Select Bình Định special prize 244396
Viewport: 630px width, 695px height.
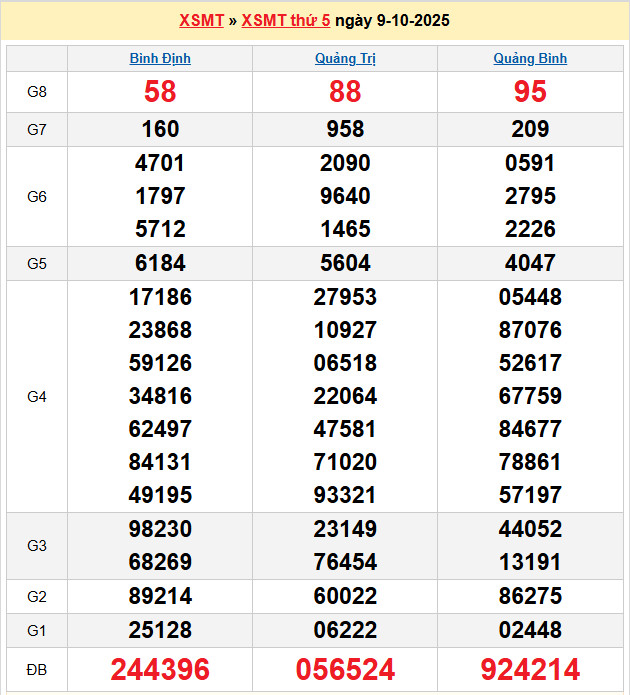pos(160,670)
